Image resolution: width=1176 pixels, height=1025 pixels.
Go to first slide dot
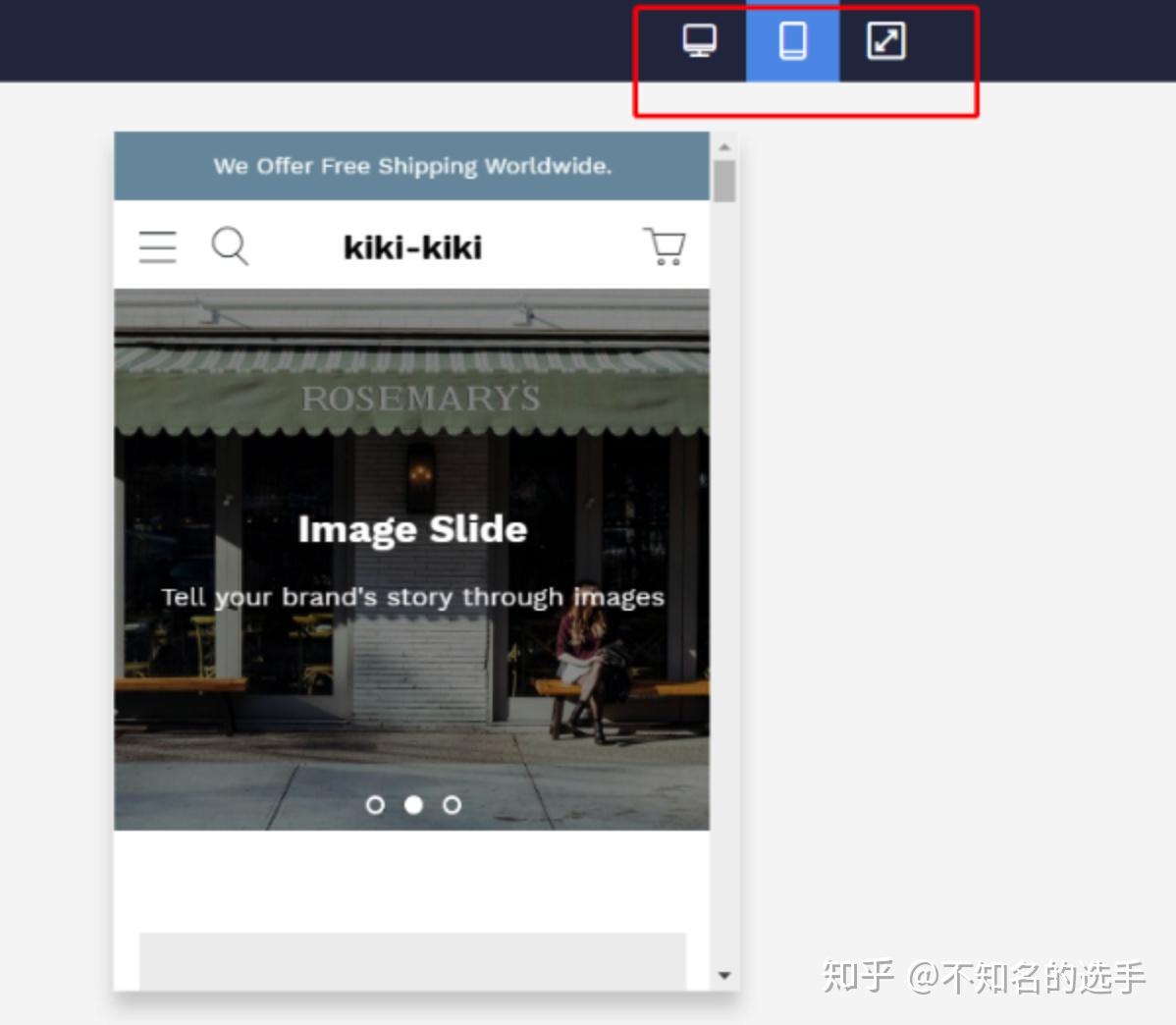click(x=375, y=805)
